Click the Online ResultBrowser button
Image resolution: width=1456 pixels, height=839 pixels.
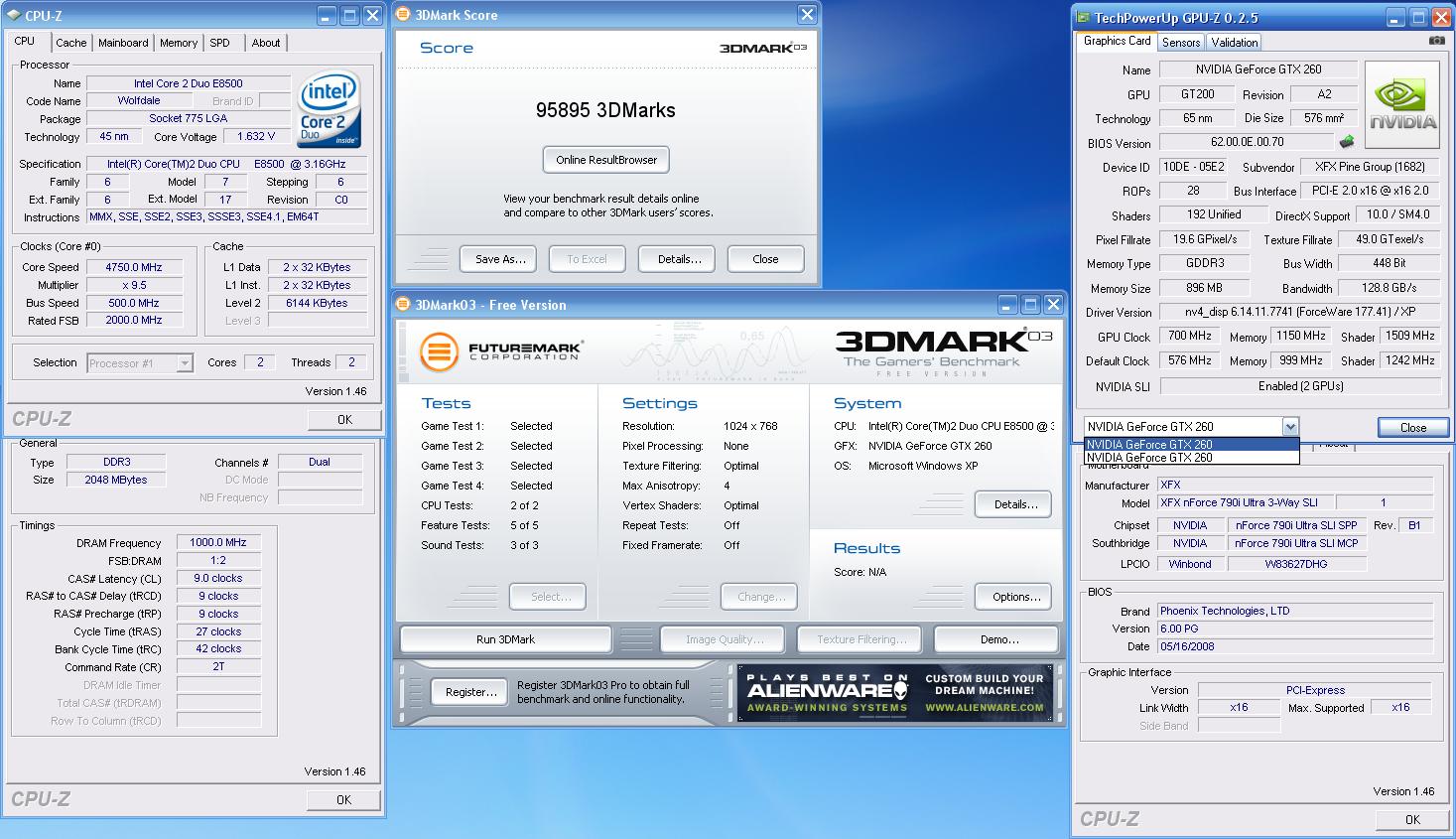[x=606, y=160]
